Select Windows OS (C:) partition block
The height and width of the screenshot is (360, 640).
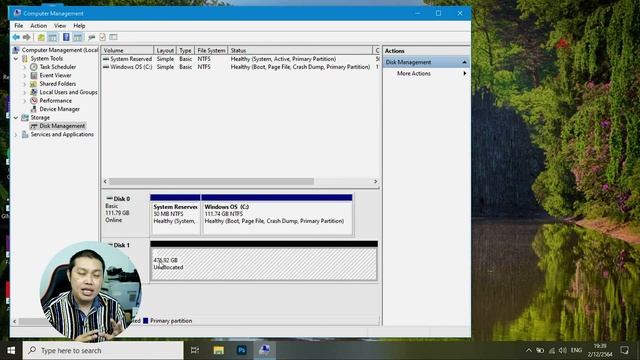(277, 215)
